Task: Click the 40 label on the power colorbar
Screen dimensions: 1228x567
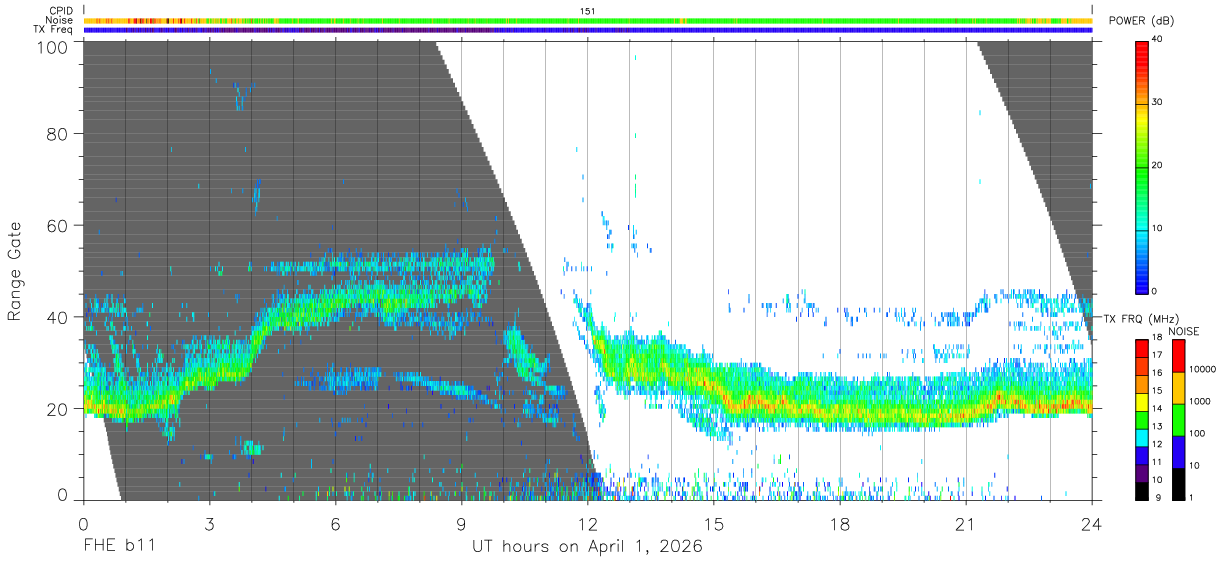Action: [x=1157, y=38]
